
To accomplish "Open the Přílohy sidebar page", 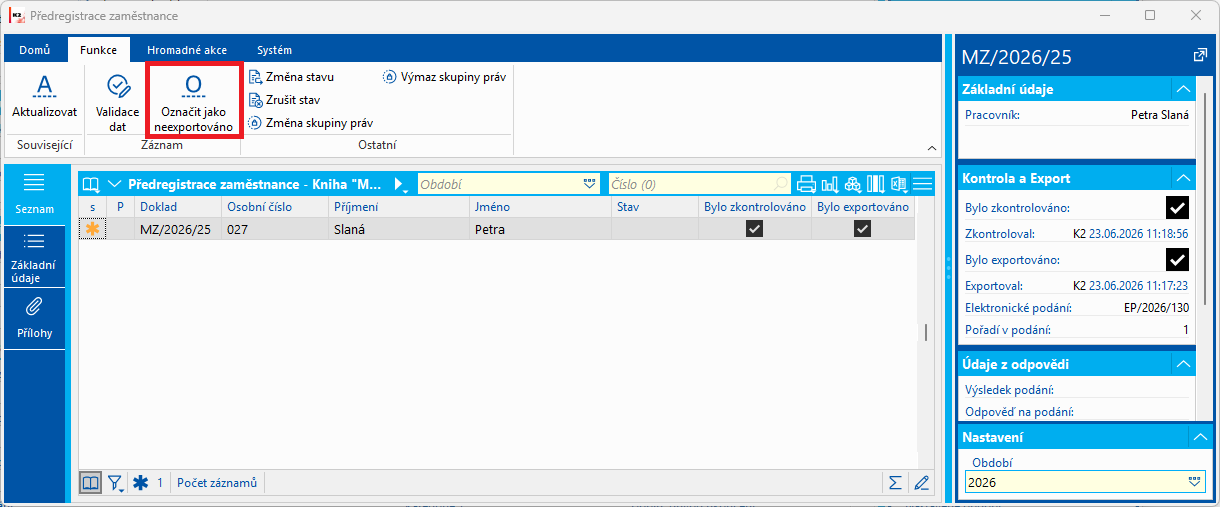I will point(35,318).
